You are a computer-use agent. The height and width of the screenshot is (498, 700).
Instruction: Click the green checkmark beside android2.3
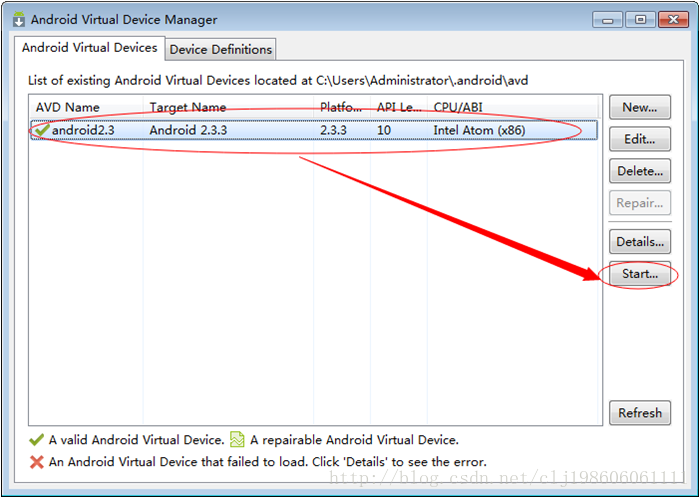pyautogui.click(x=42, y=130)
